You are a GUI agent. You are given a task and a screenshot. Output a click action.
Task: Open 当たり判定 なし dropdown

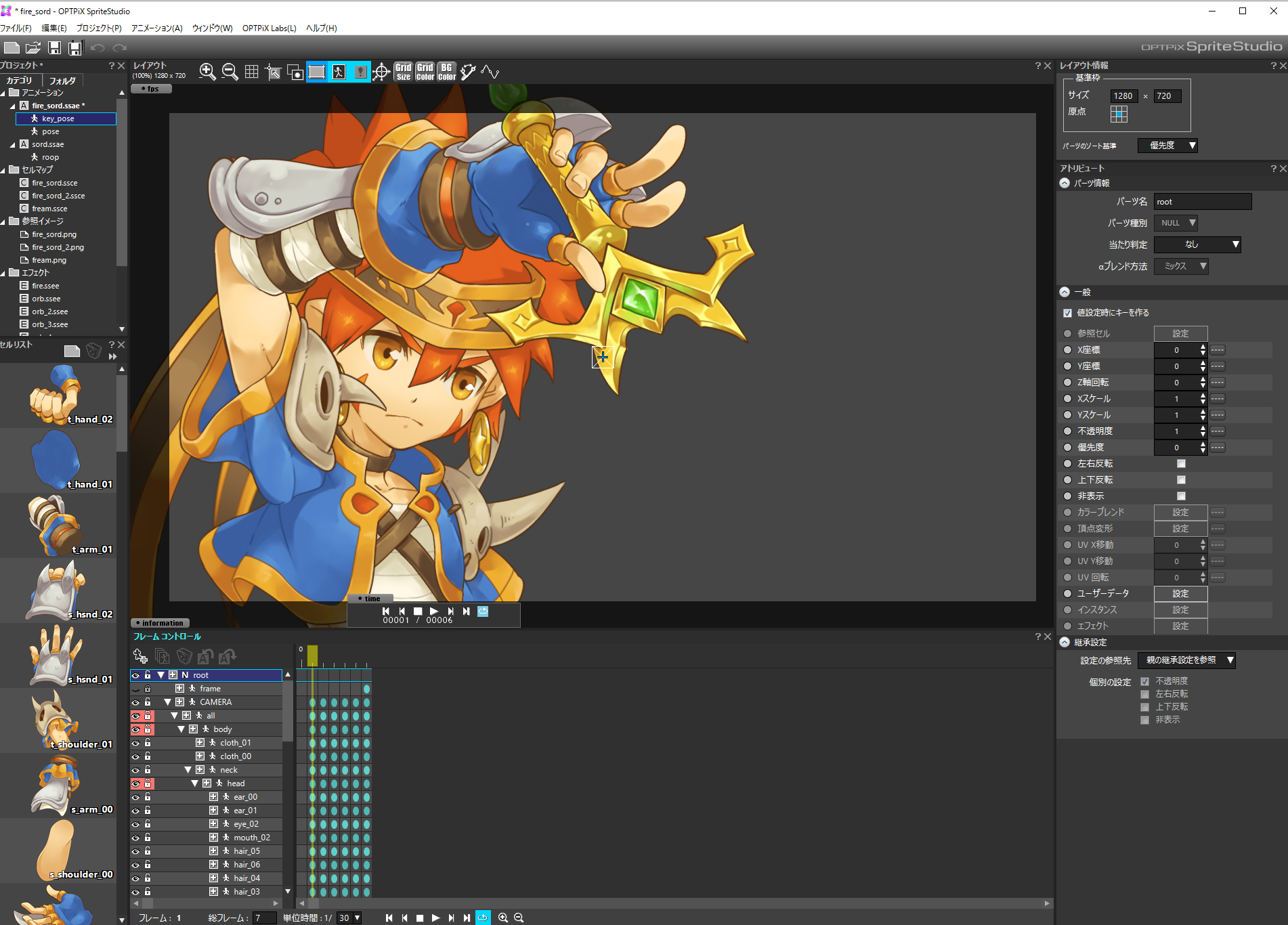[1197, 244]
